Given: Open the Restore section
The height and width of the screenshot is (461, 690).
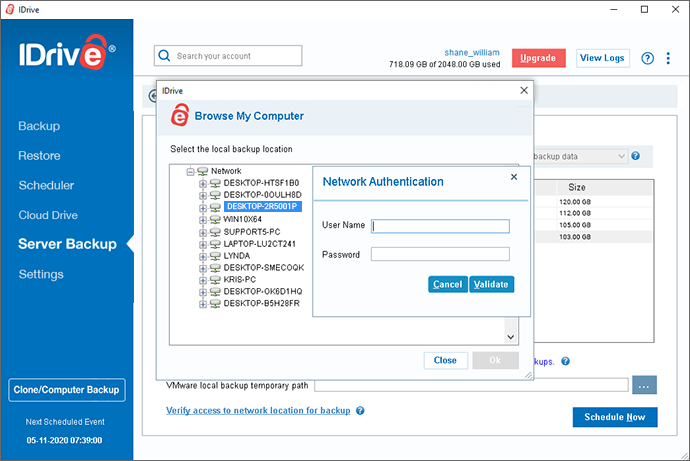Looking at the screenshot, I should (39, 156).
